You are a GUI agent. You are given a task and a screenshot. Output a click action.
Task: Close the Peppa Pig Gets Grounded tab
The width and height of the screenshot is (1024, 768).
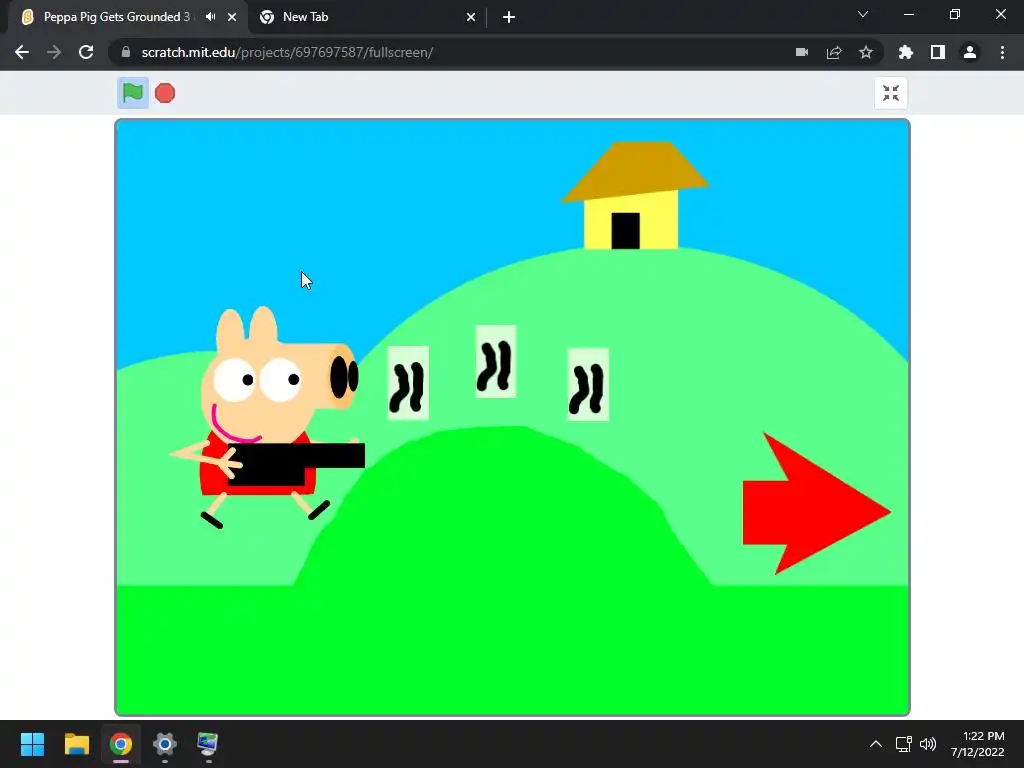[232, 17]
